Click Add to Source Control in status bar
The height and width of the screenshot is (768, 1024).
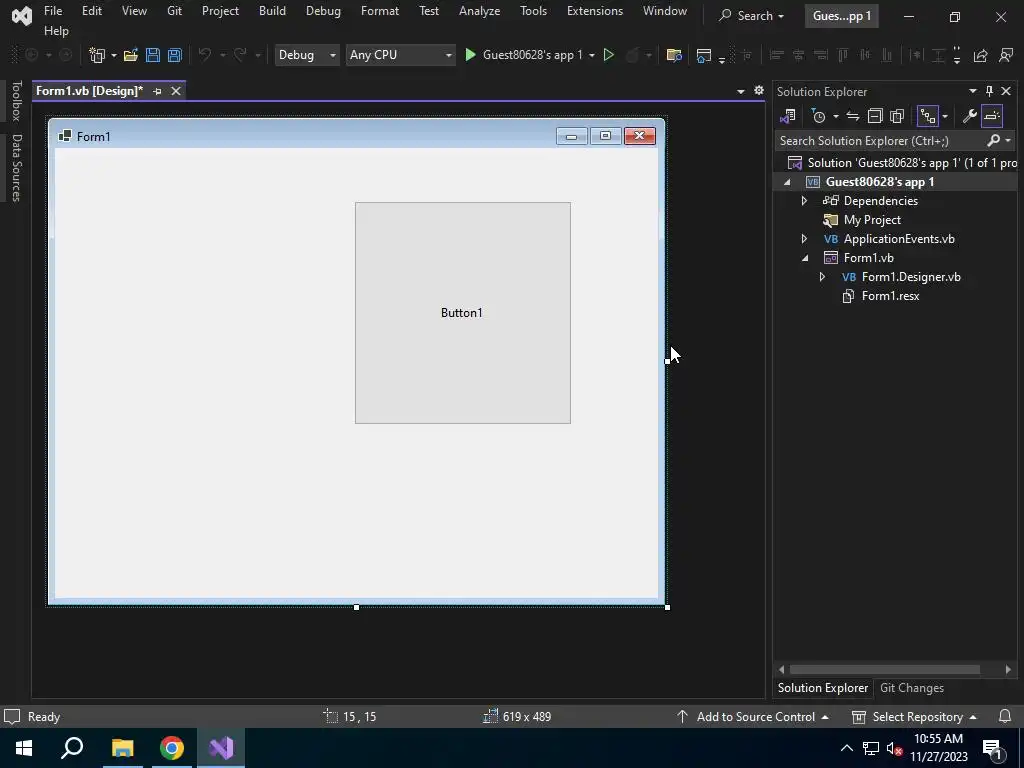(753, 716)
